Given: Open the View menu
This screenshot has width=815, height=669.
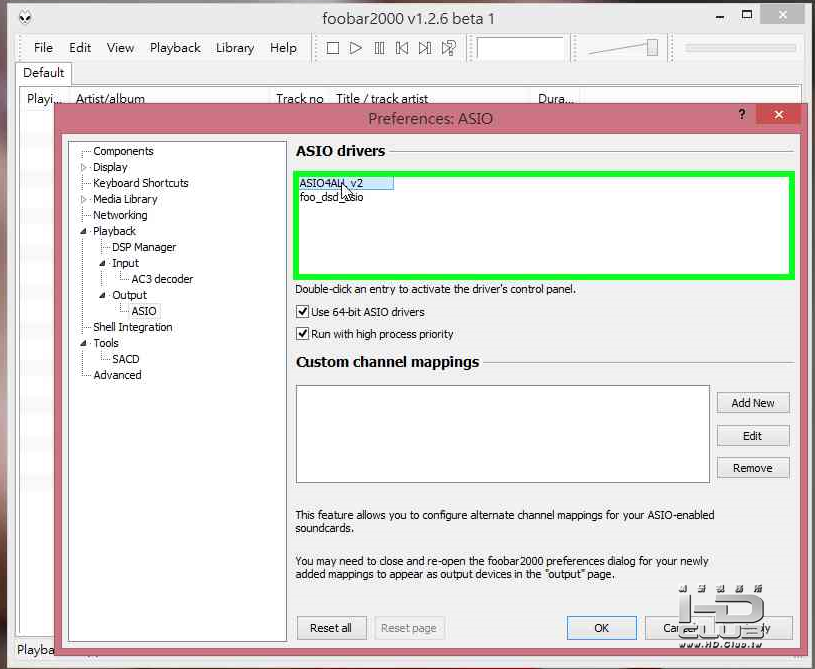Looking at the screenshot, I should coord(121,48).
